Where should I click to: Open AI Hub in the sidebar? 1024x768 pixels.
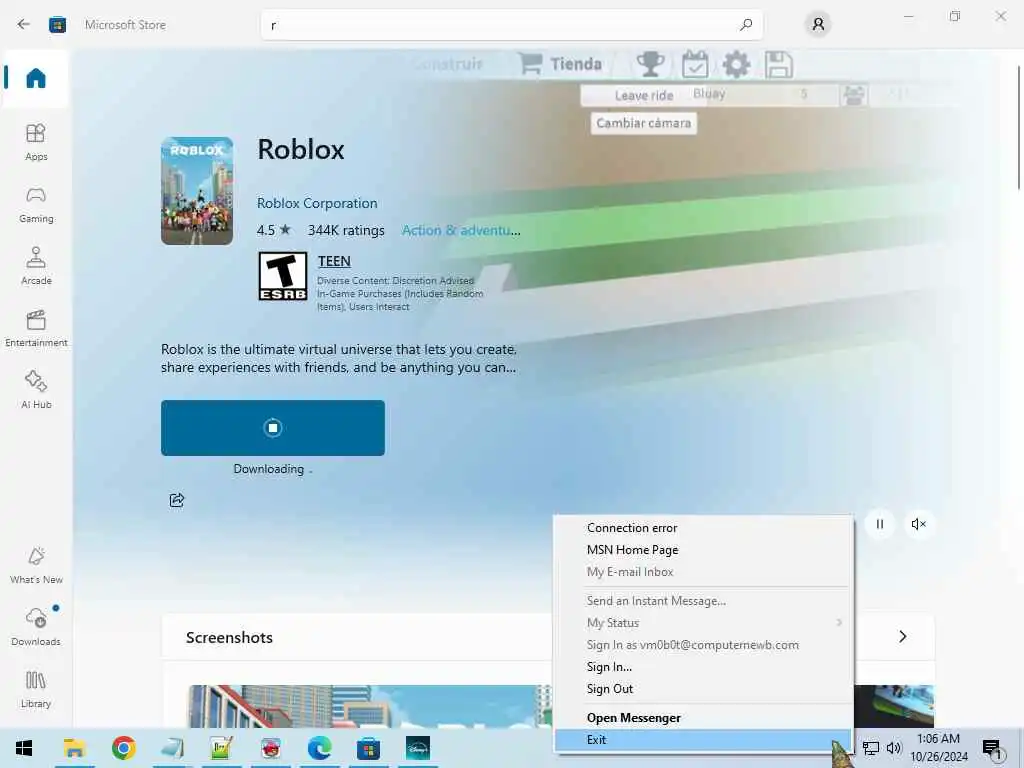tap(36, 390)
